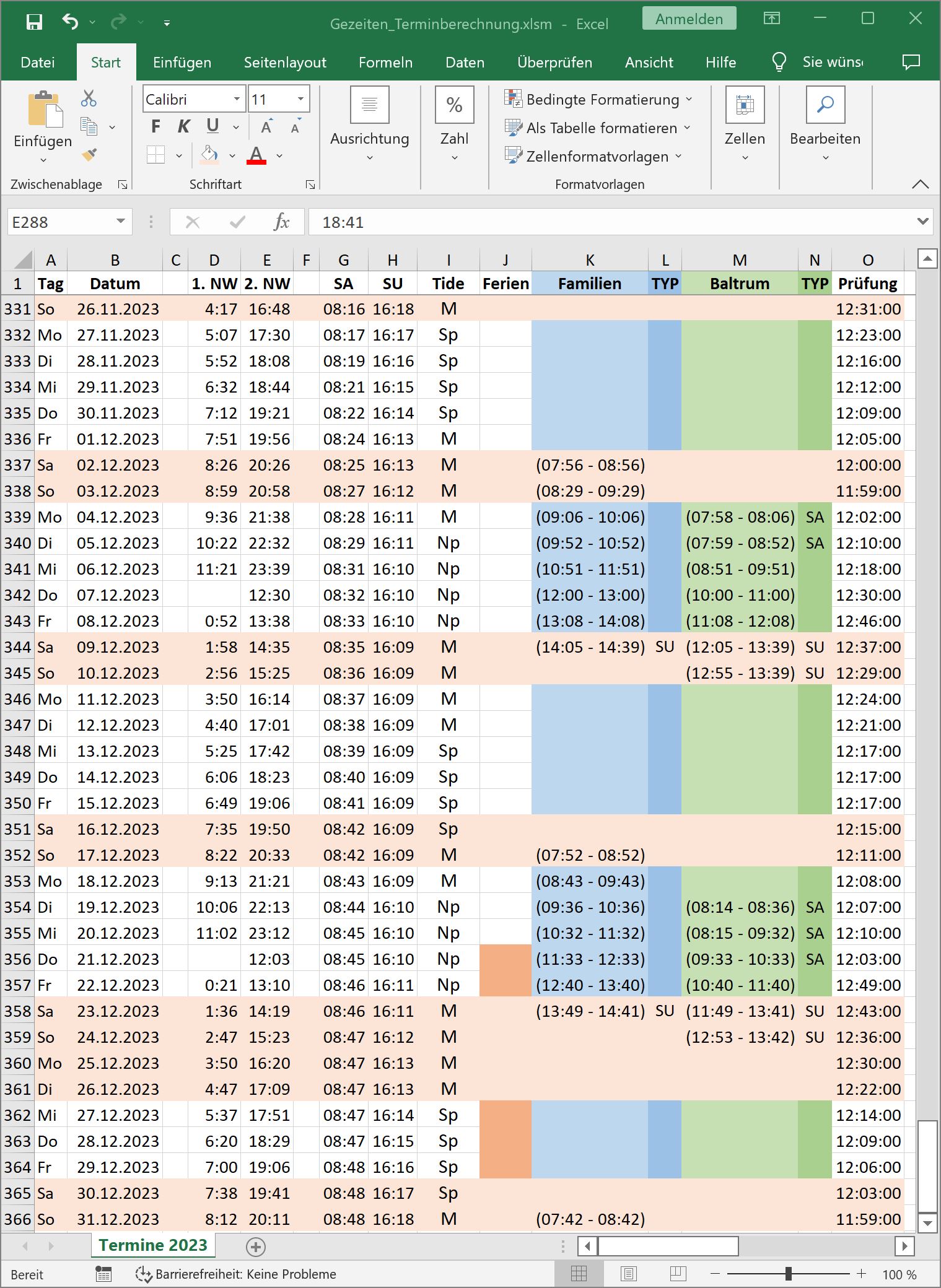Click the fill color paint bucket
Viewport: 941px width, 1288px height.
(x=209, y=155)
